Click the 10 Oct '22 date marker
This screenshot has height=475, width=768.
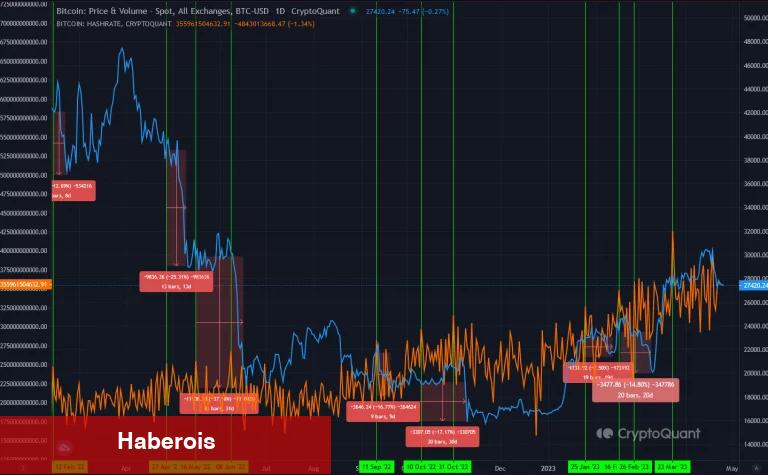tap(420, 467)
